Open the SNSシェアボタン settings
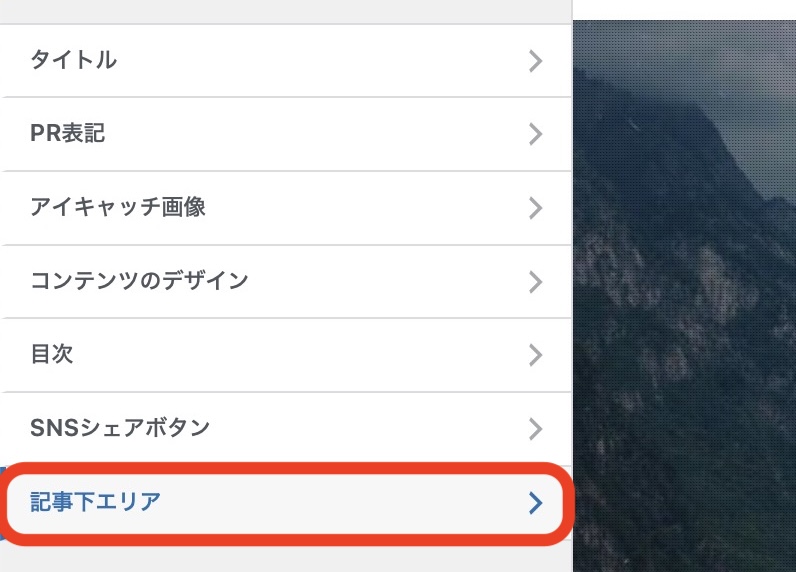Viewport: 796px width, 572px height. click(x=120, y=428)
